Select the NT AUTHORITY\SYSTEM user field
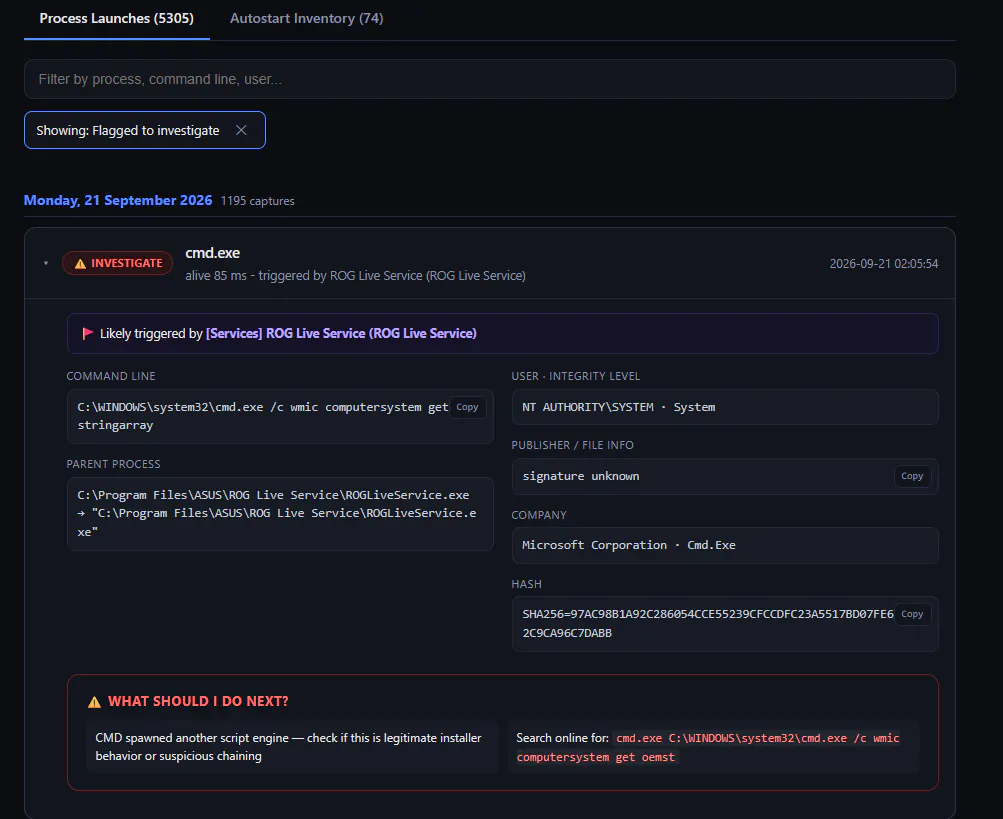The image size is (1003, 819). click(x=725, y=407)
